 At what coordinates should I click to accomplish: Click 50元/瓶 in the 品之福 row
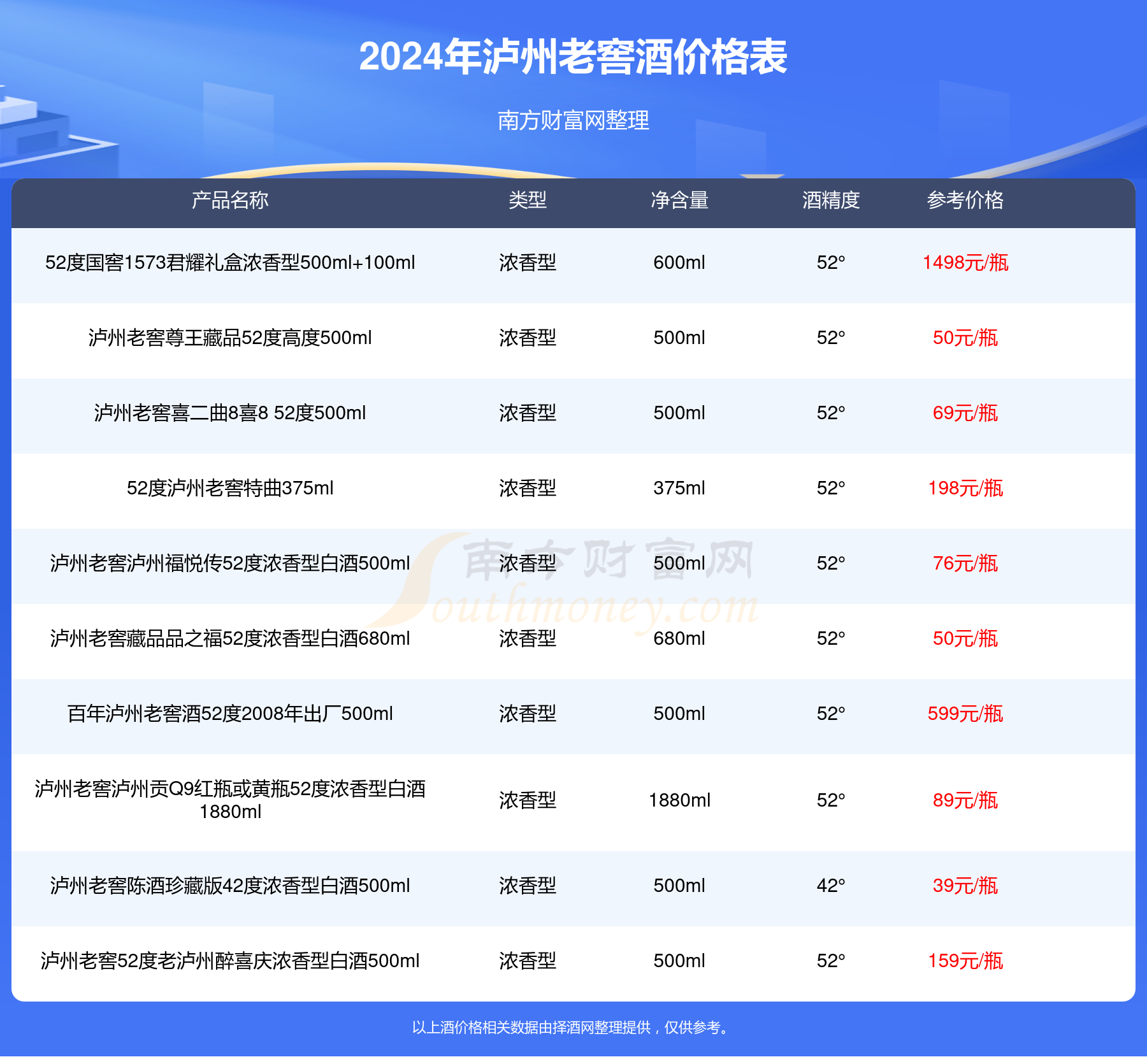pos(965,638)
